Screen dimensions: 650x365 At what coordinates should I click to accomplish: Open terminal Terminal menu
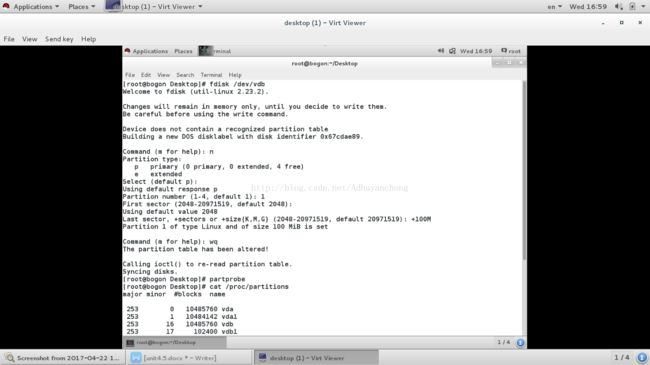point(211,75)
